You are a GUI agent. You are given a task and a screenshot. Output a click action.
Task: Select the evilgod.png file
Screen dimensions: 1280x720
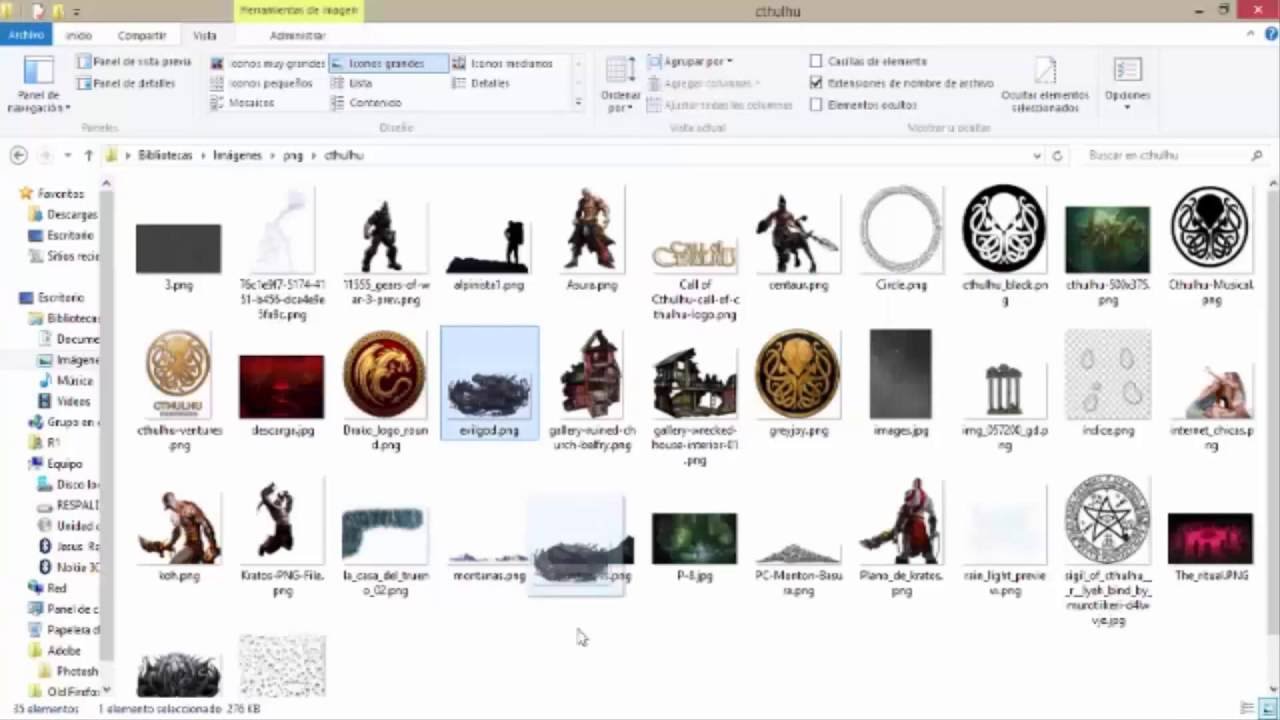[x=489, y=384]
